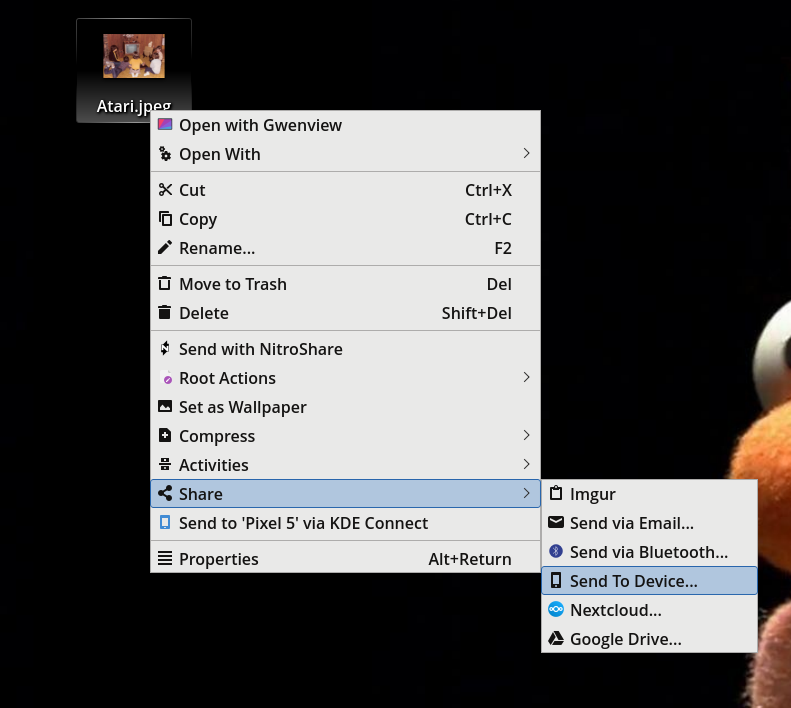Click the scissors Cut icon

pyautogui.click(x=165, y=190)
